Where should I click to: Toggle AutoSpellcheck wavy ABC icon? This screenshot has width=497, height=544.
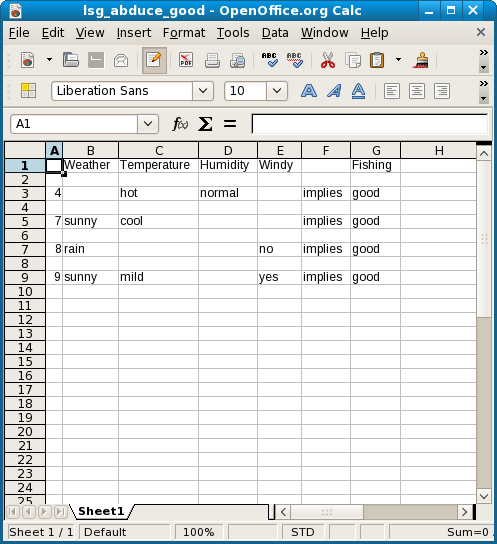pos(294,60)
